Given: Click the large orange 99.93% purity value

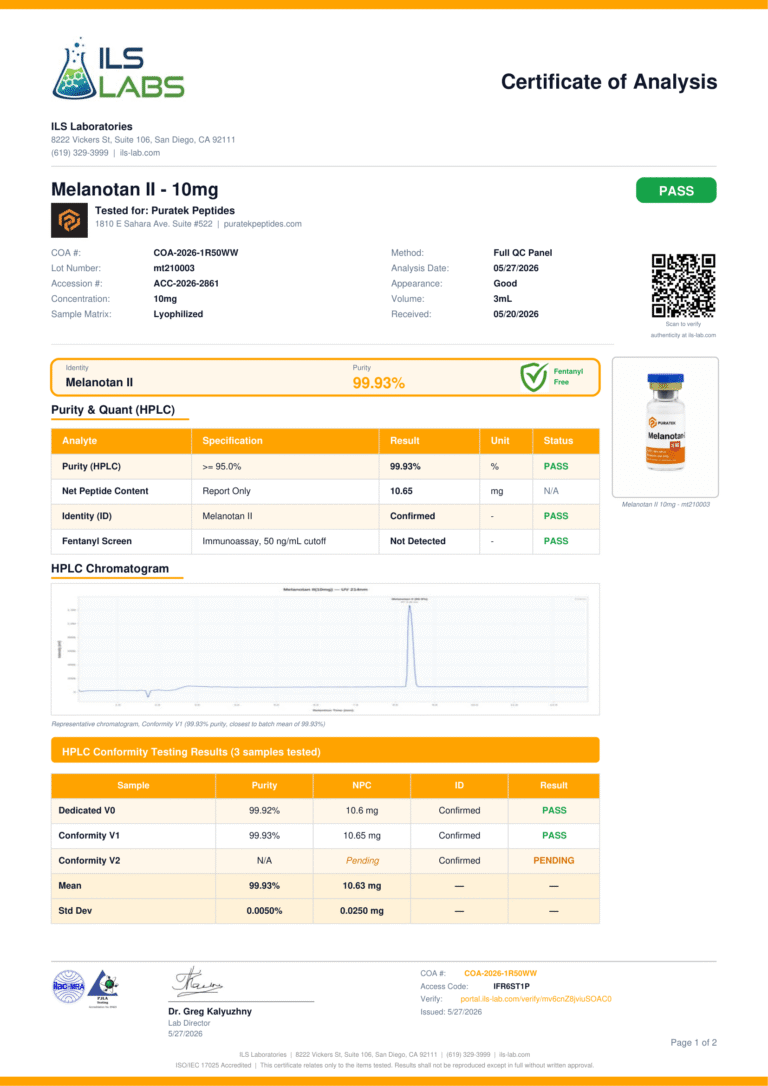Looking at the screenshot, I should (379, 383).
